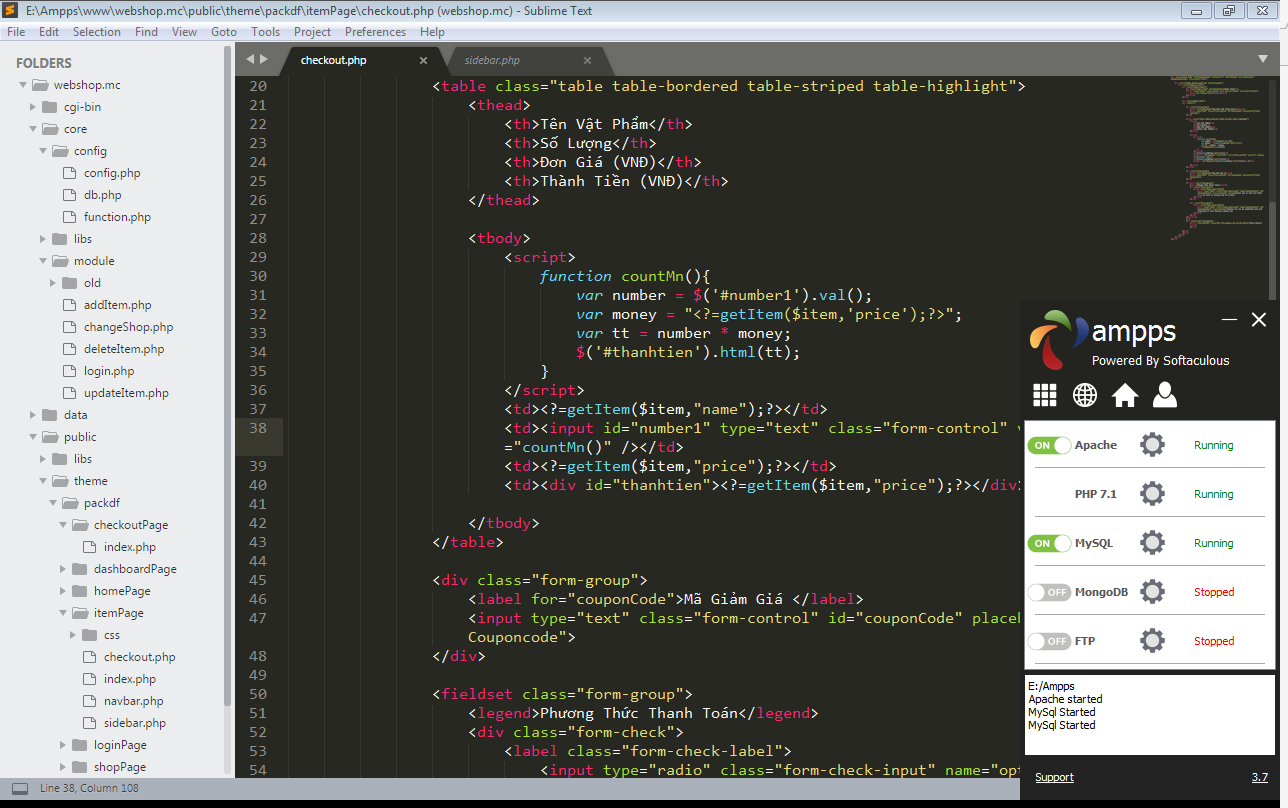
Task: Turn on the MongoDB service switch
Action: tap(1049, 592)
